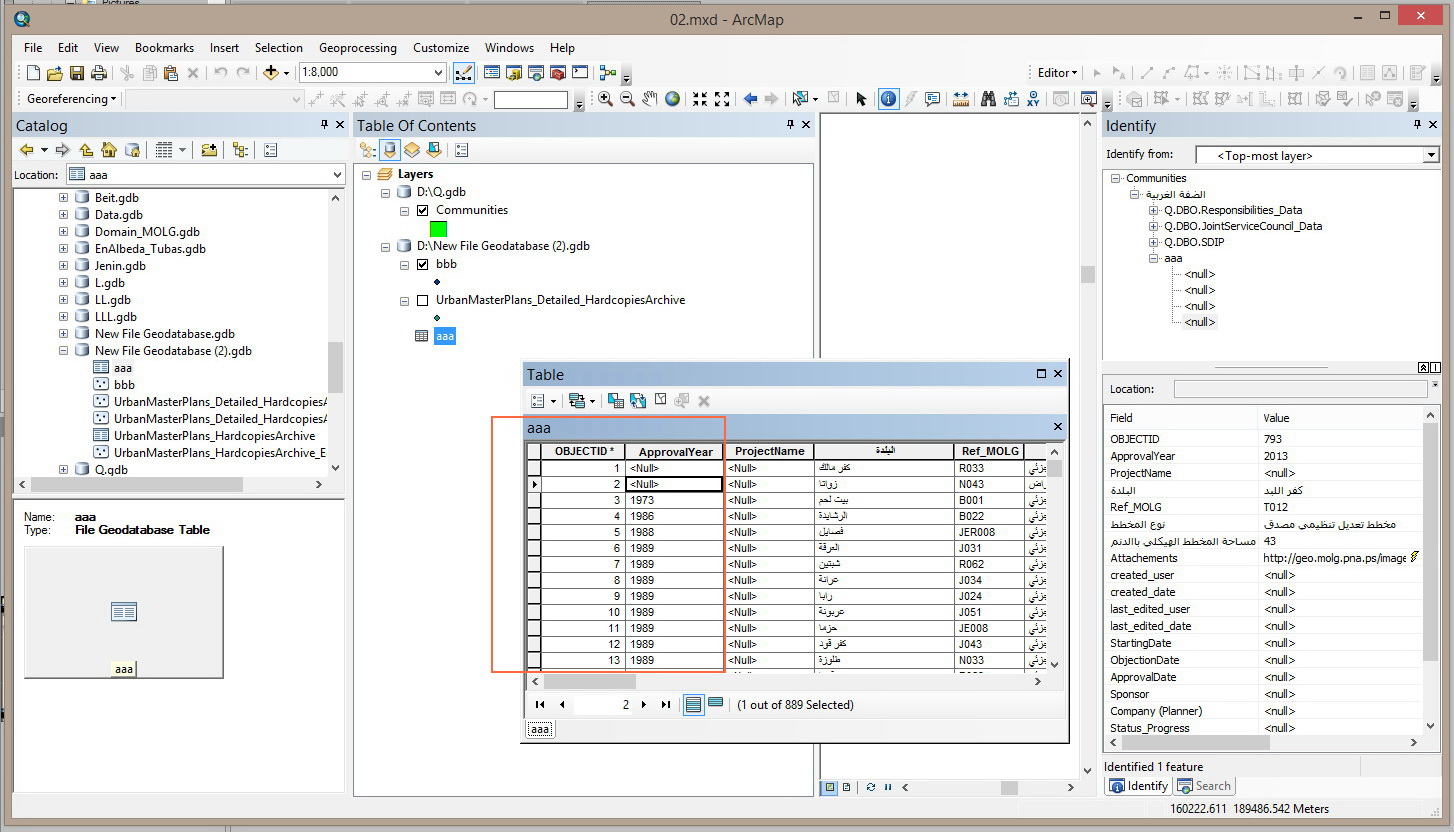Open the File menu
Viewport: 1454px width, 832px height.
click(x=33, y=48)
